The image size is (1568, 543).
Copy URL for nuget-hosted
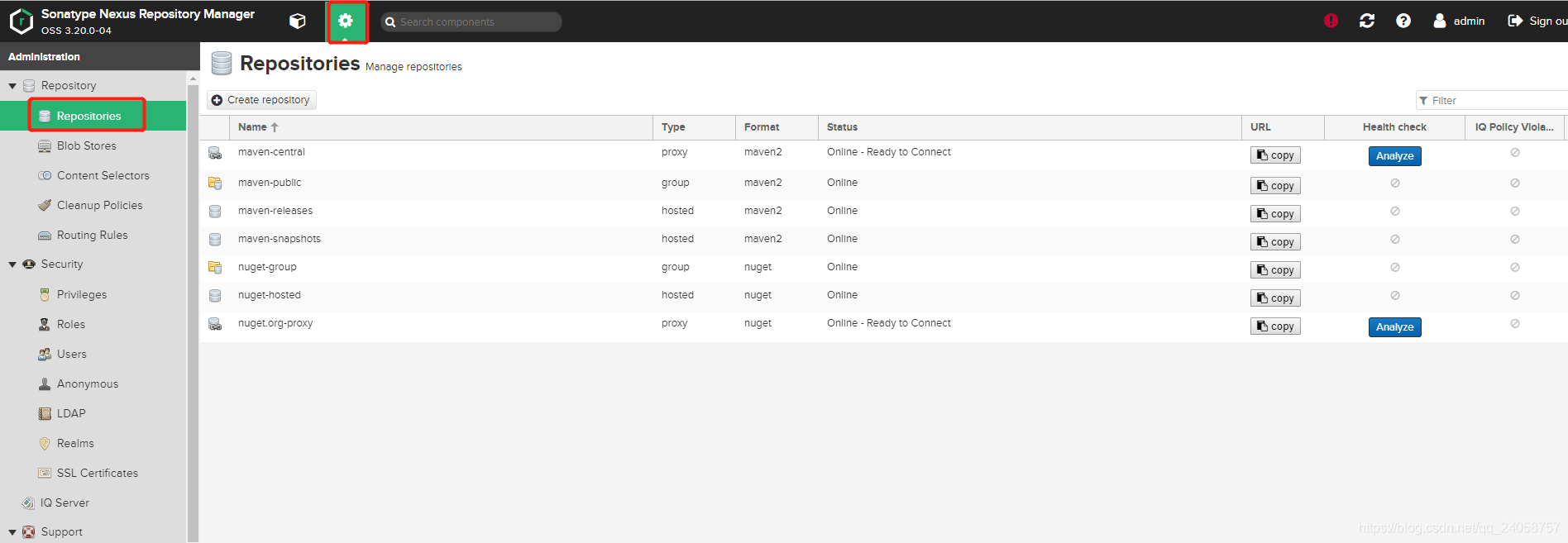(1275, 298)
